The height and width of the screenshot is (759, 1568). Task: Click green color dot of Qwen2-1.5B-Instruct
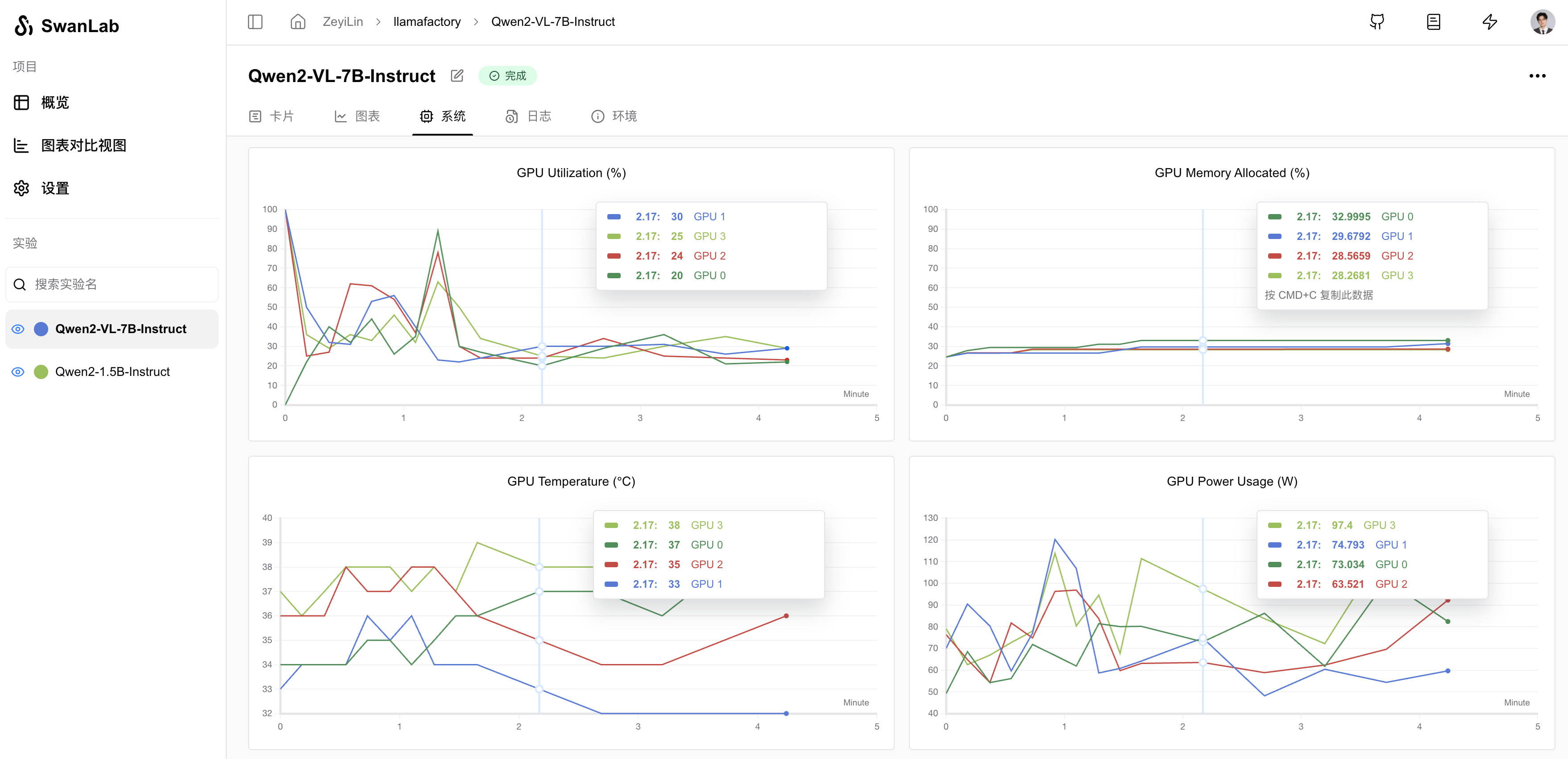41,371
